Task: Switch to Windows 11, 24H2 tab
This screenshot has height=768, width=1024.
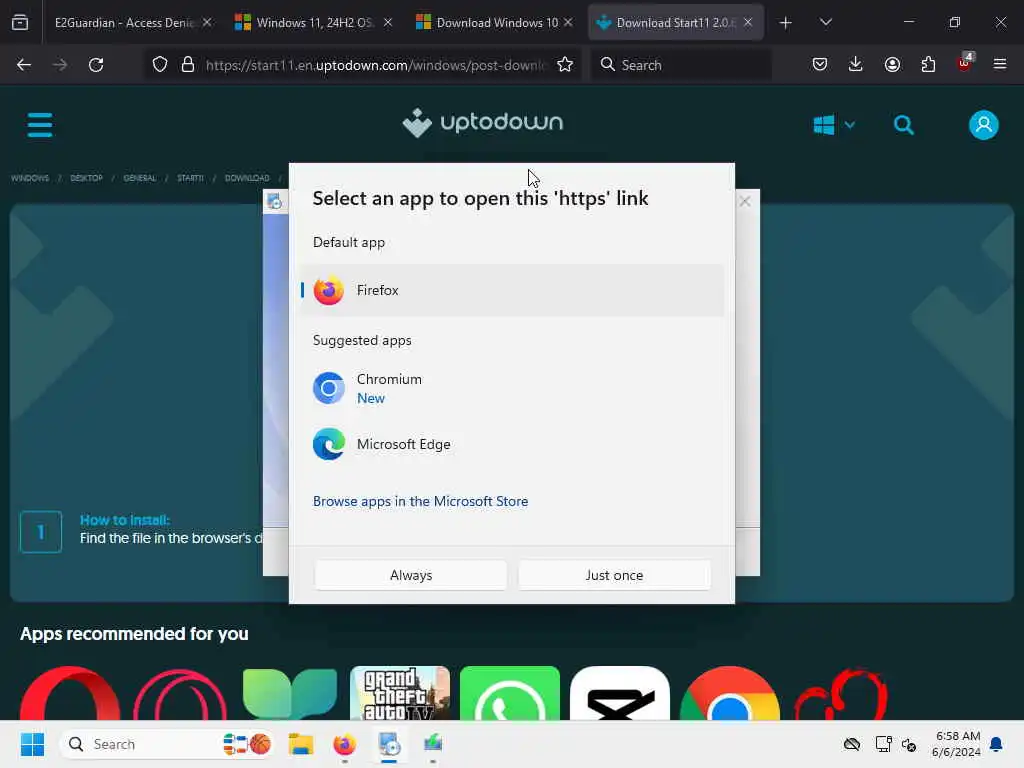Action: [x=314, y=23]
